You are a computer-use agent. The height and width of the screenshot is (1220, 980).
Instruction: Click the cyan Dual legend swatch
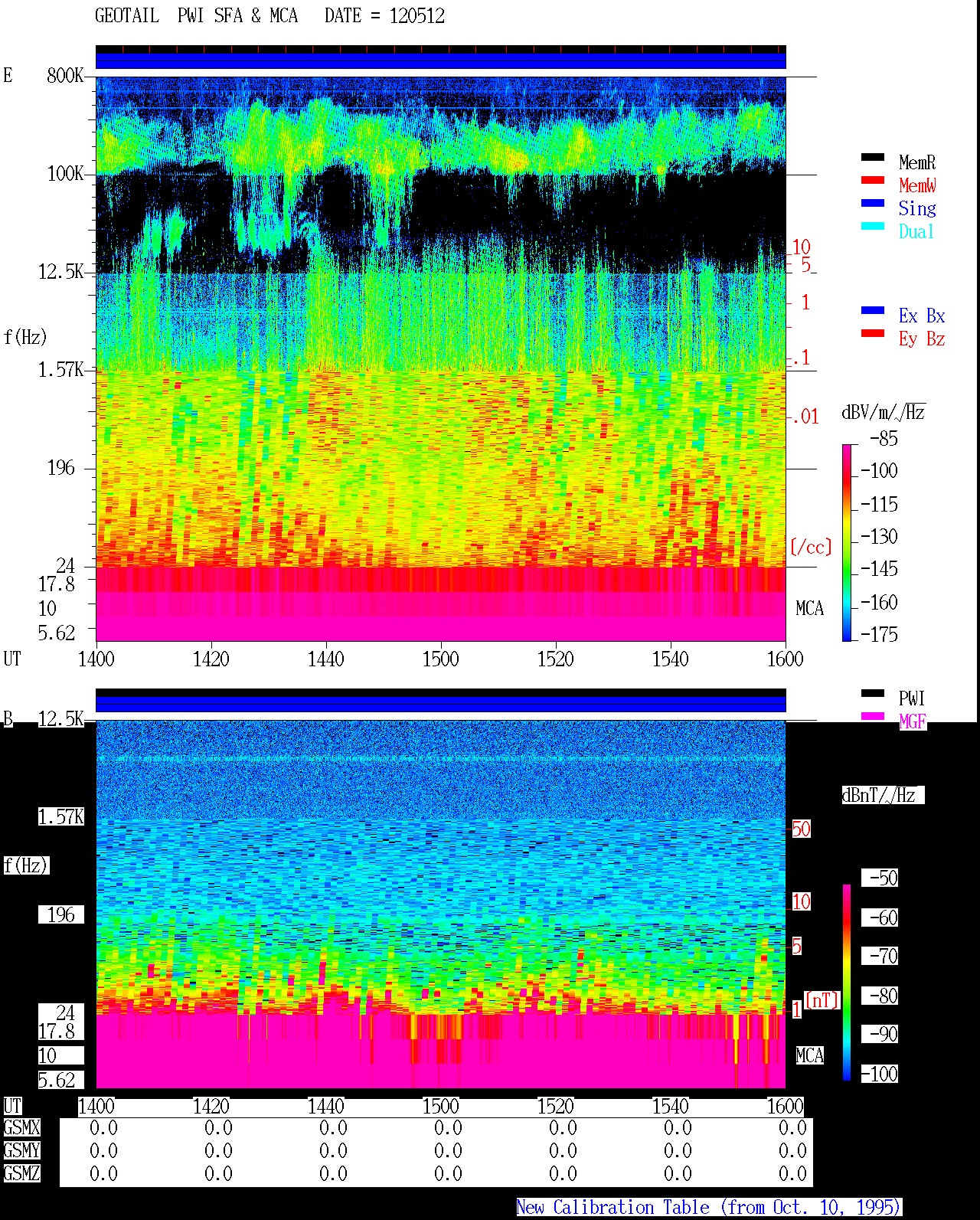873,226
